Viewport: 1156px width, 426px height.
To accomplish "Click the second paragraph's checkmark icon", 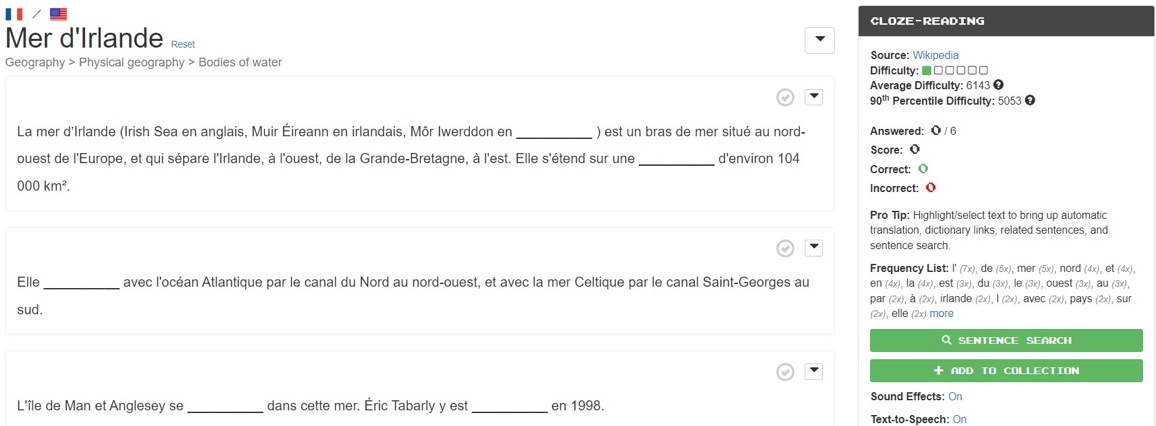I will [785, 248].
